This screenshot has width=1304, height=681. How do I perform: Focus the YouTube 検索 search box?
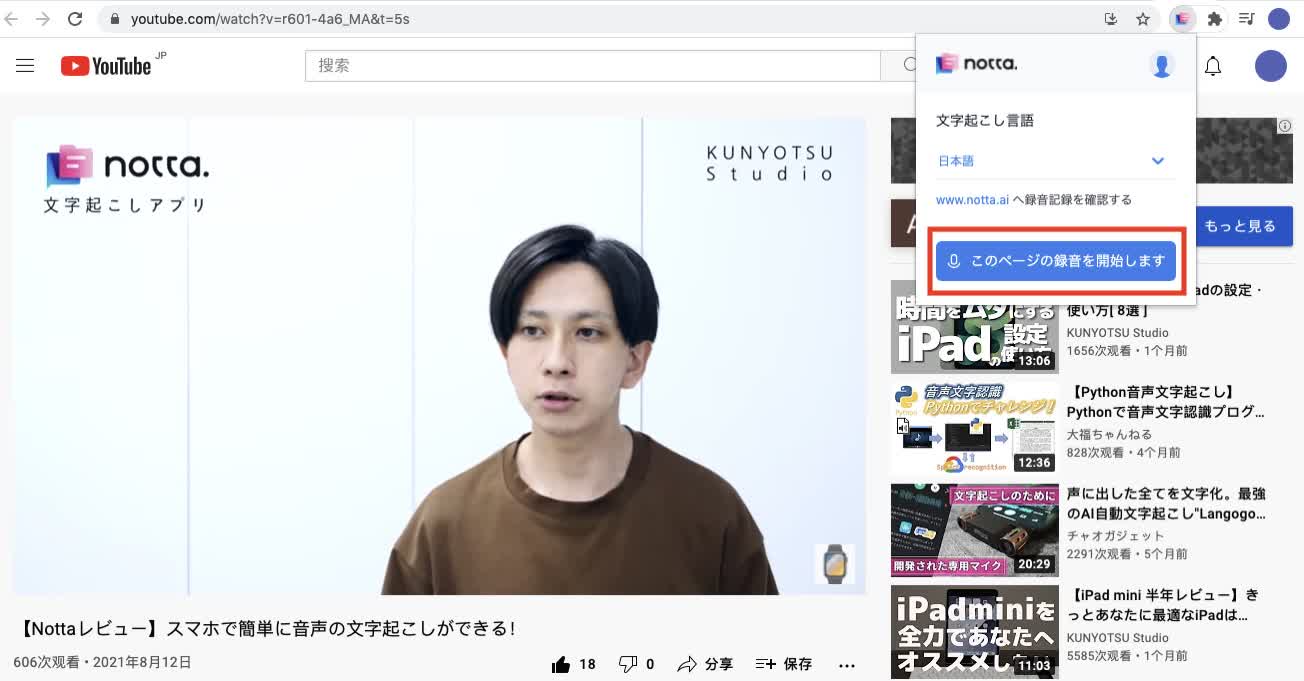coord(592,66)
